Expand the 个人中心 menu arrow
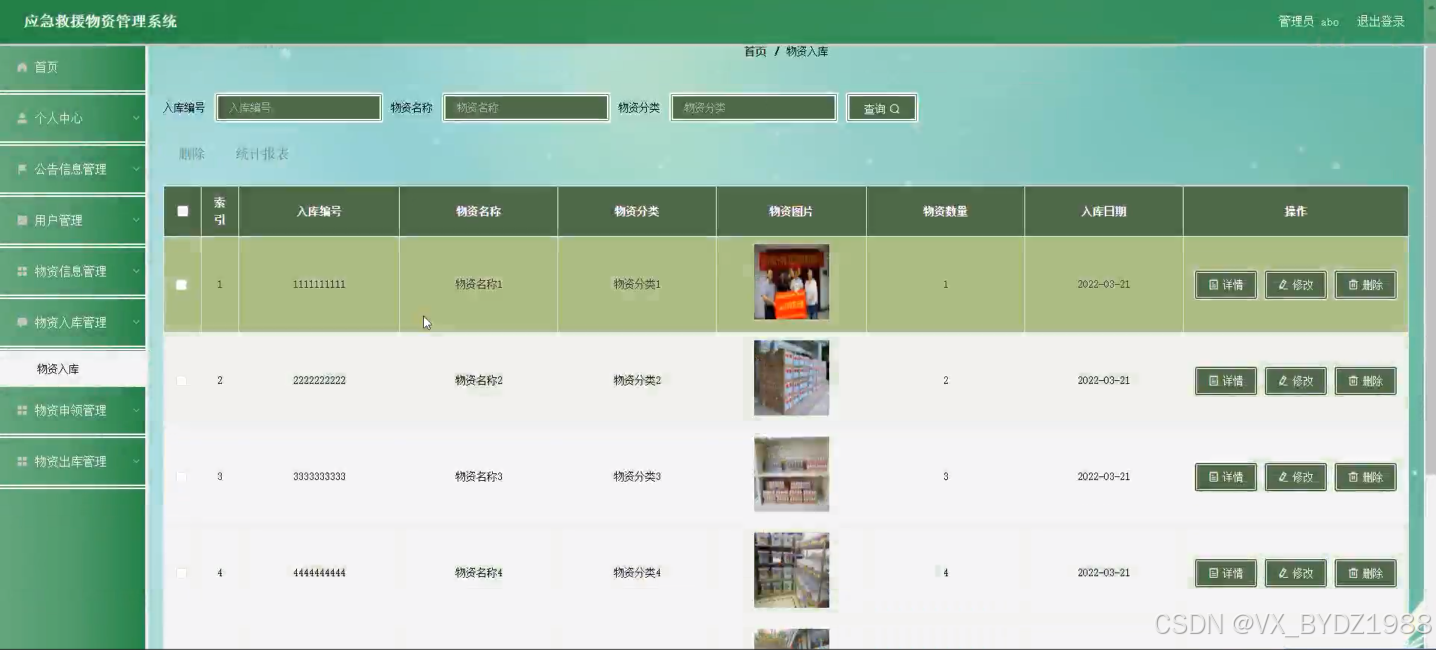 tap(136, 118)
